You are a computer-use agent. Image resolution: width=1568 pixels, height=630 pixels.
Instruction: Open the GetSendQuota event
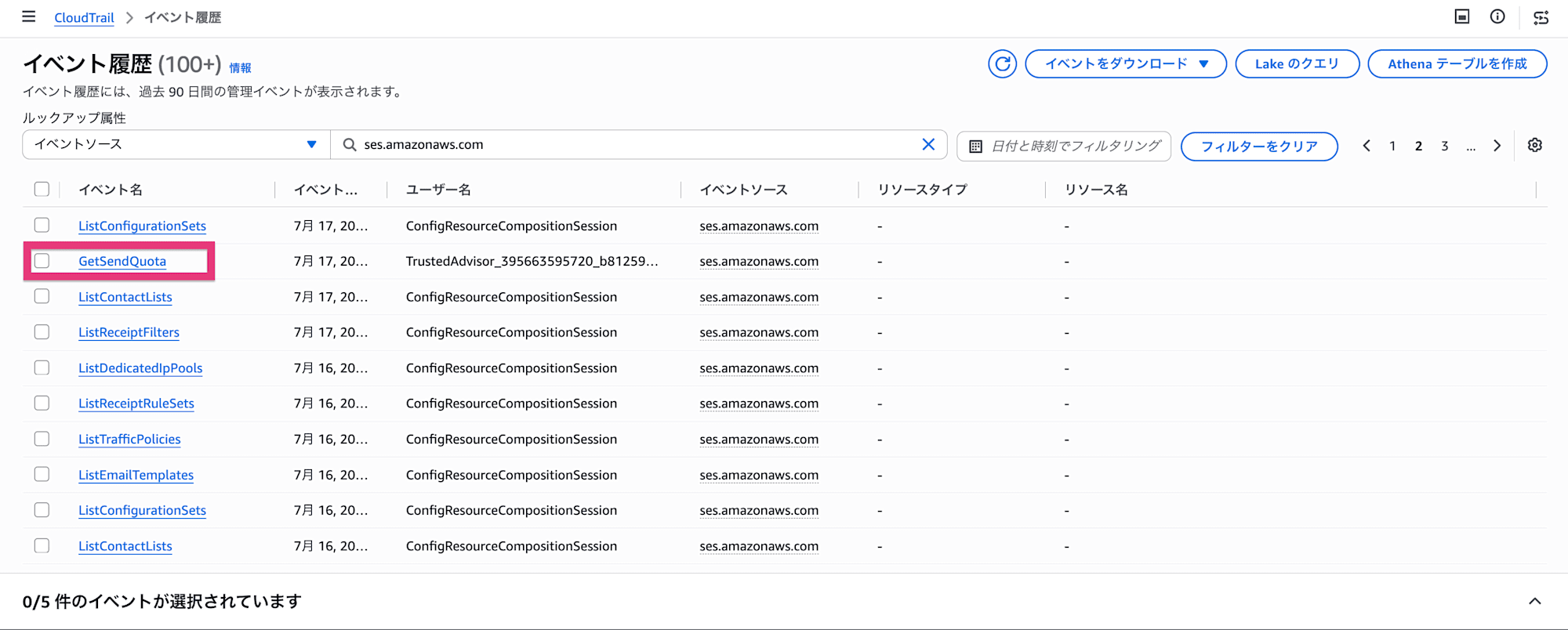coord(122,261)
